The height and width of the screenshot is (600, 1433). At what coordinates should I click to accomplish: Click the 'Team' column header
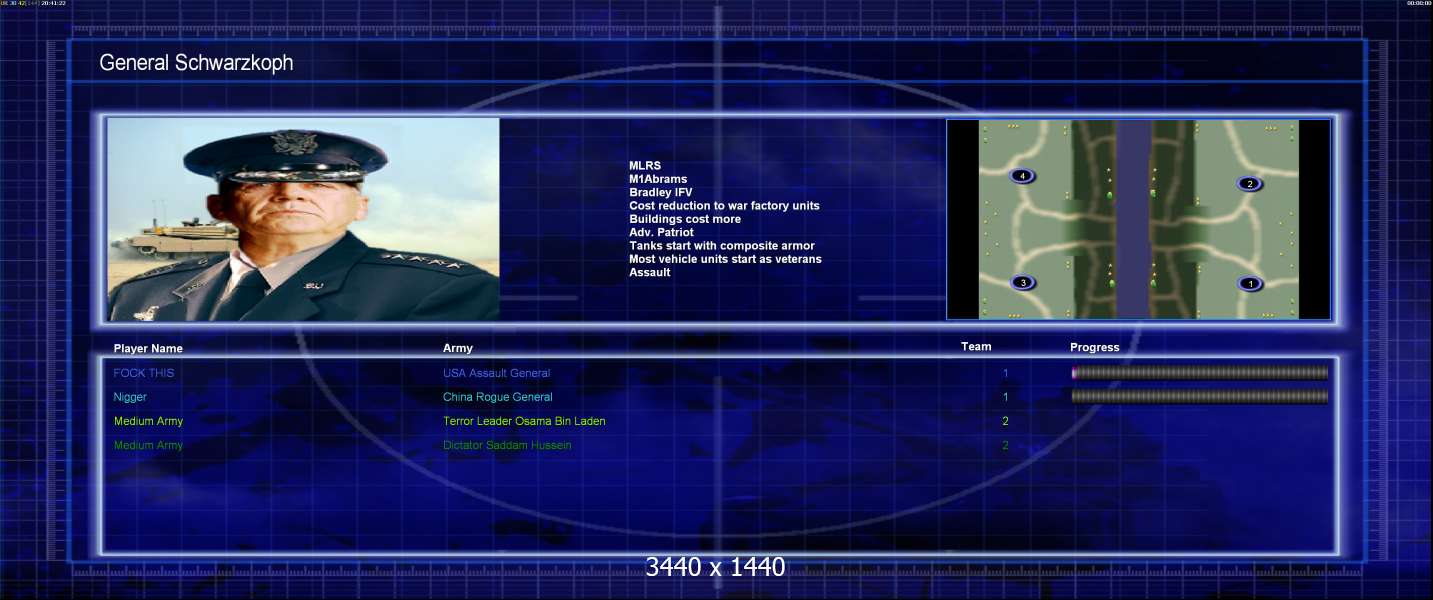point(976,347)
